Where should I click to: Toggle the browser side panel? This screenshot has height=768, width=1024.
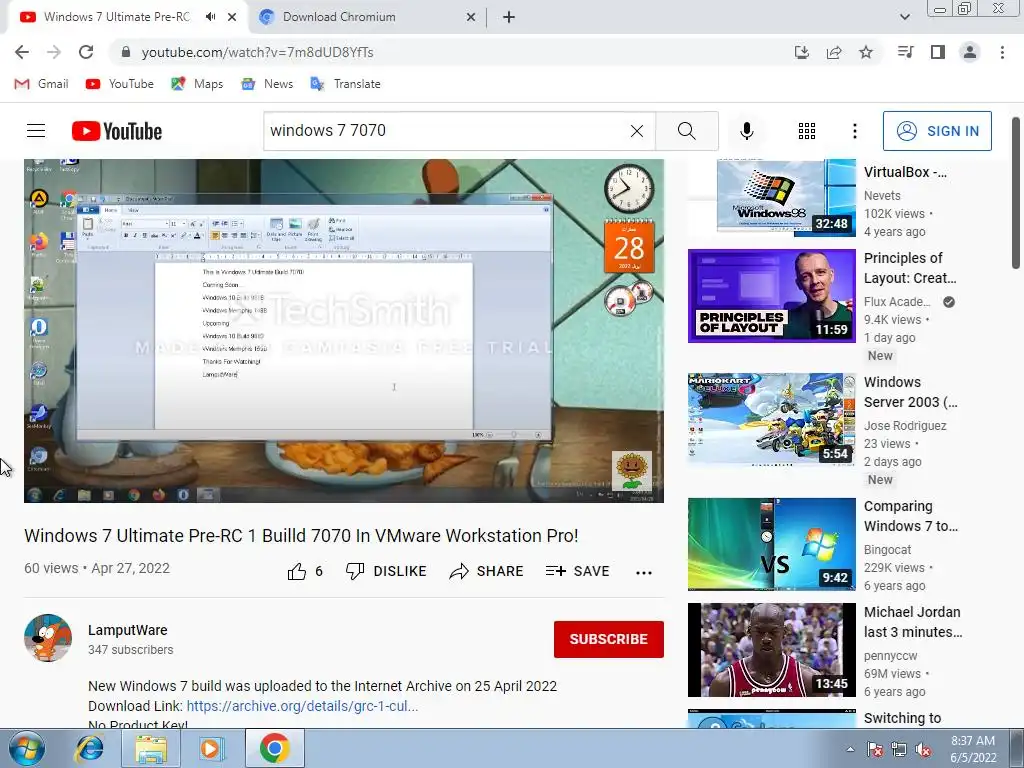point(938,52)
